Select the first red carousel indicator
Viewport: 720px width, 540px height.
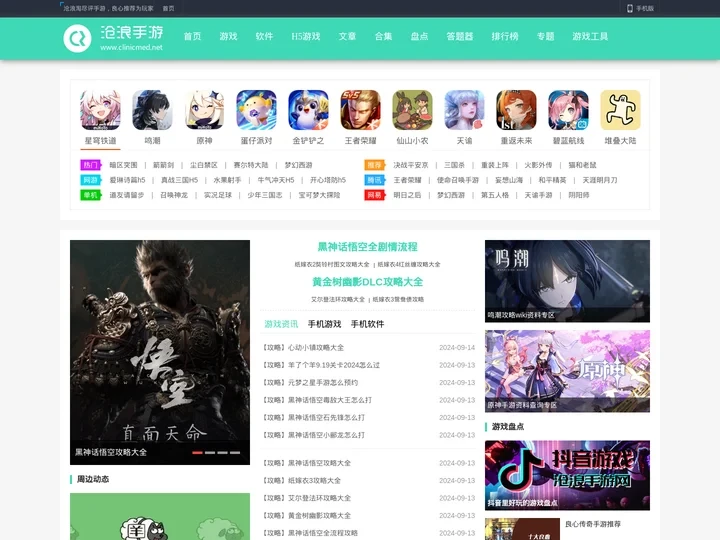tap(197, 453)
